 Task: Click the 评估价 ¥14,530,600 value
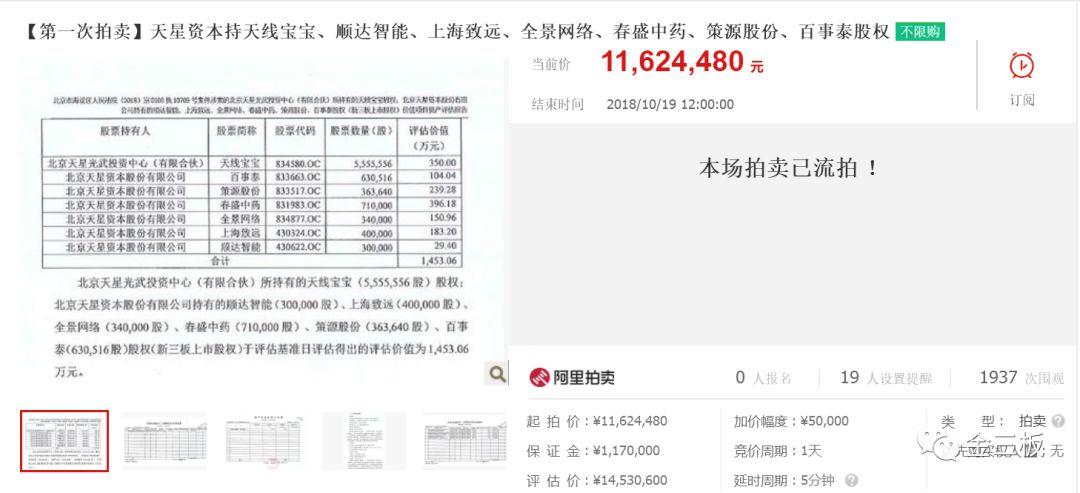coord(630,481)
